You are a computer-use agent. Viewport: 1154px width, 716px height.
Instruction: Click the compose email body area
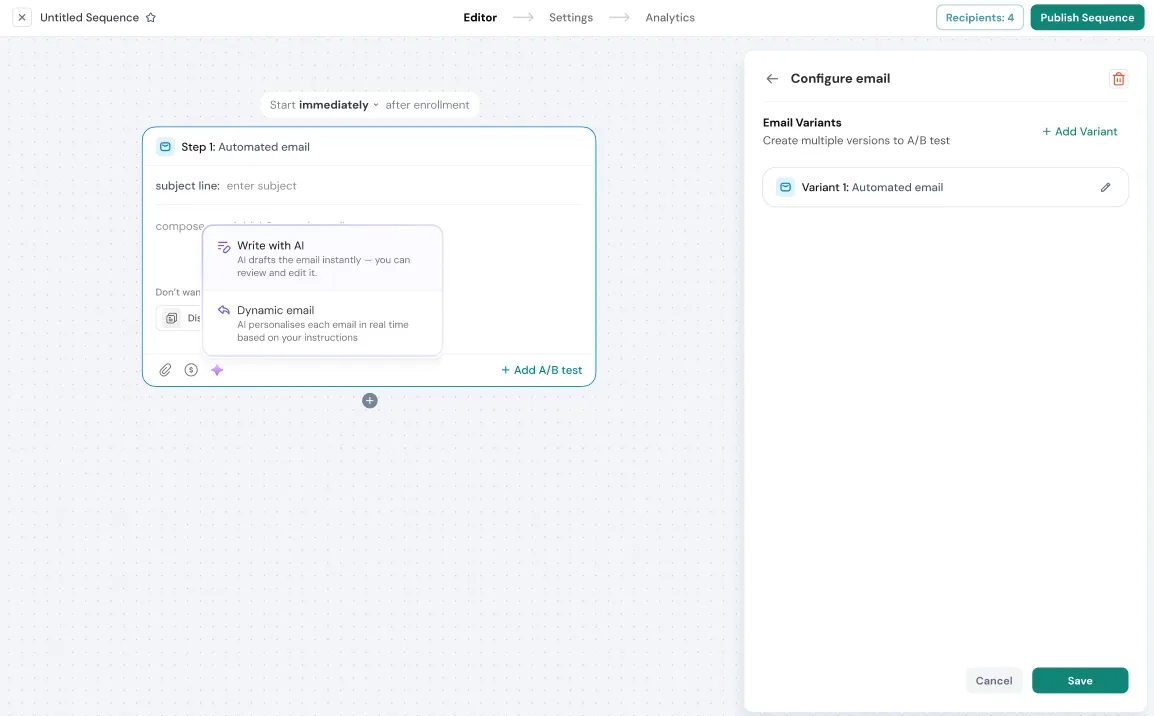tap(179, 226)
